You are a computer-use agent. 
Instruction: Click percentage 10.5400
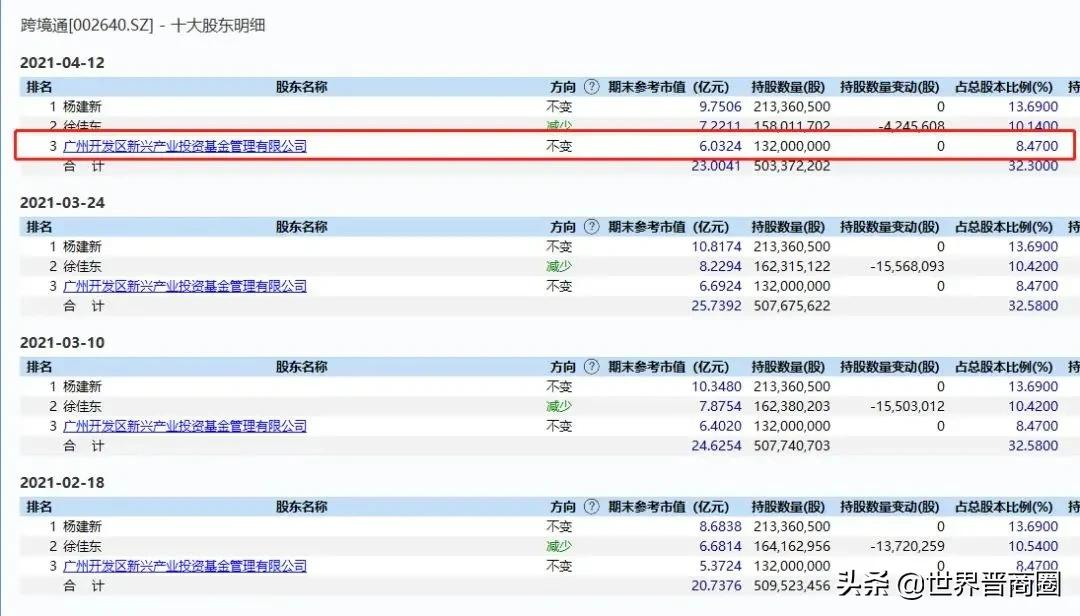tap(1033, 546)
